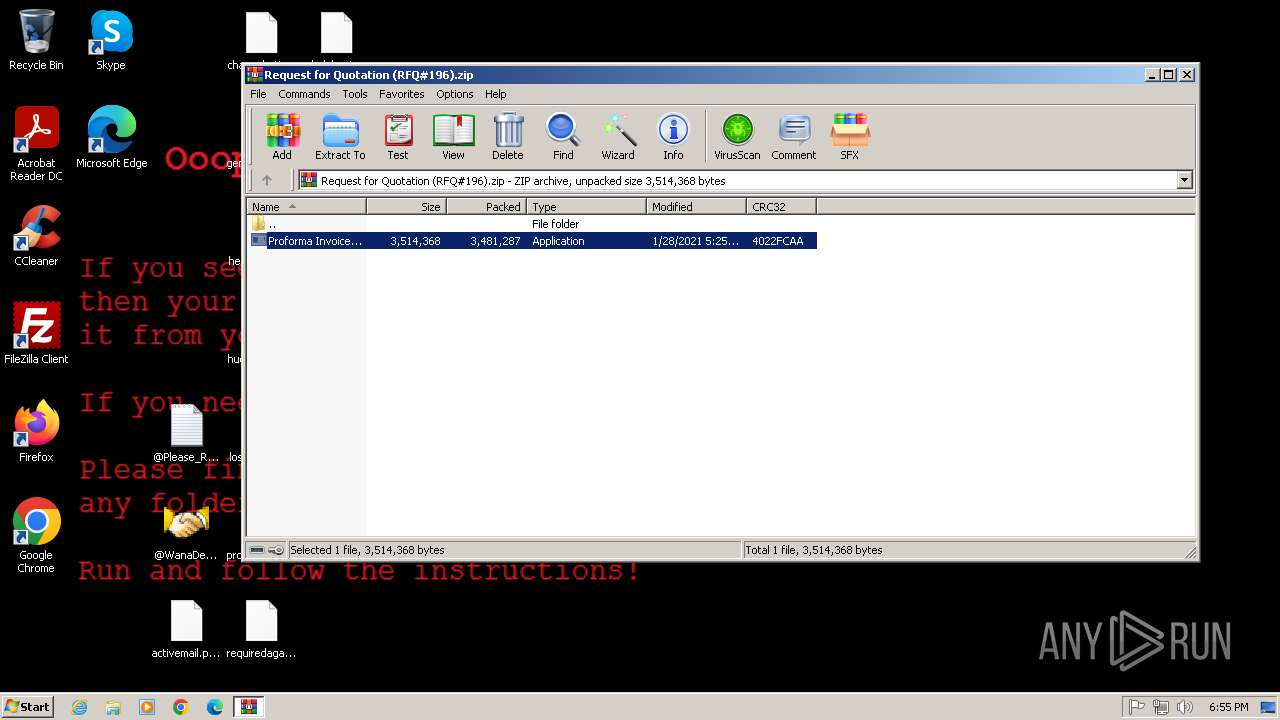Click the Delete trash icon in toolbar

point(508,137)
